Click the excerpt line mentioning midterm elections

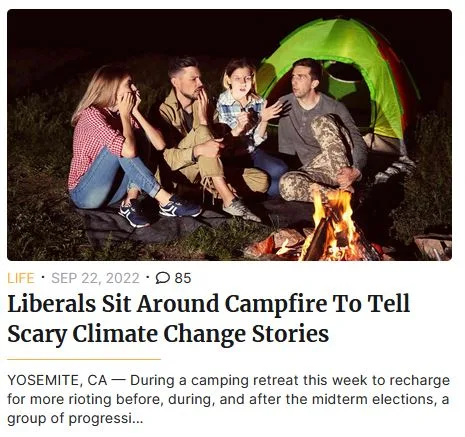click(228, 399)
